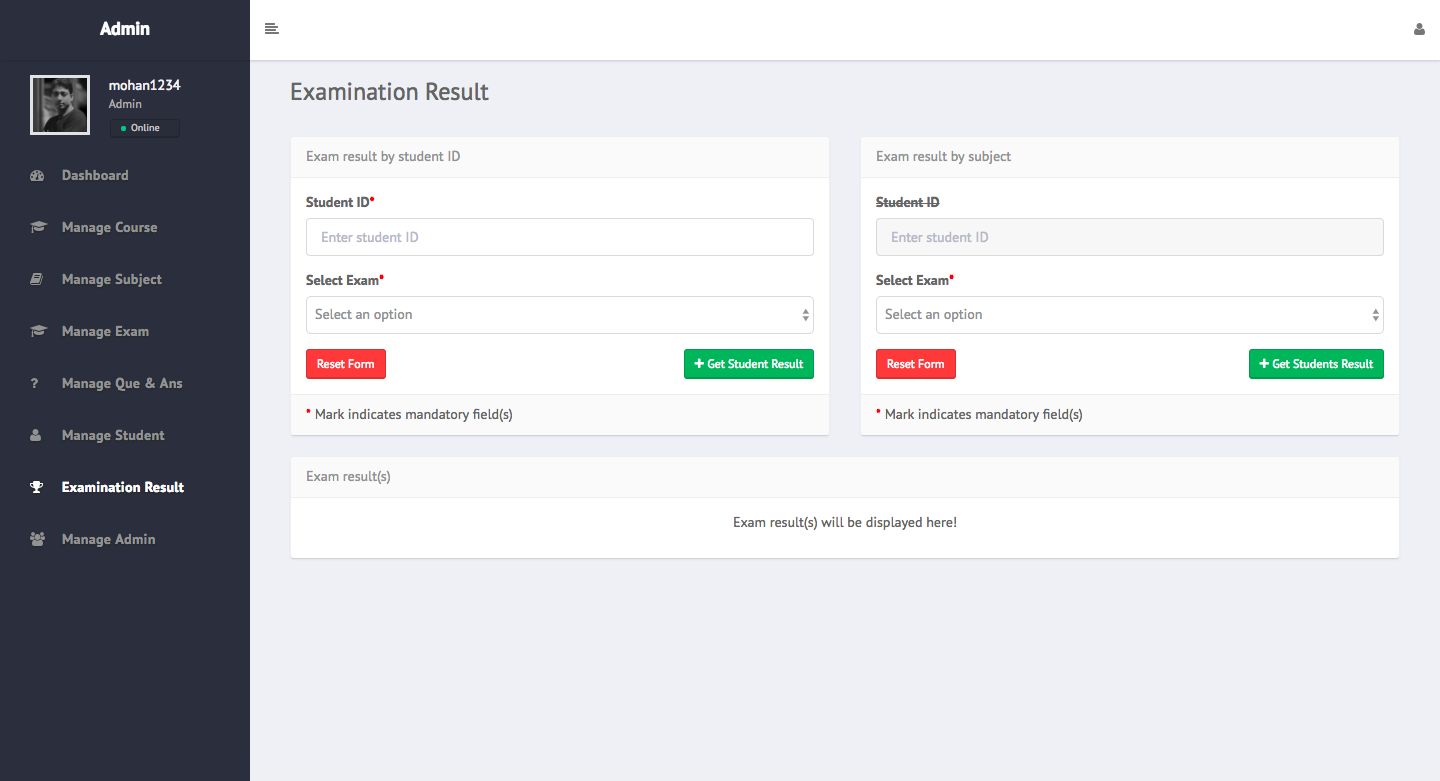Viewport: 1440px width, 781px height.
Task: Open the Dashboard via its speedometer icon
Action: 37,175
